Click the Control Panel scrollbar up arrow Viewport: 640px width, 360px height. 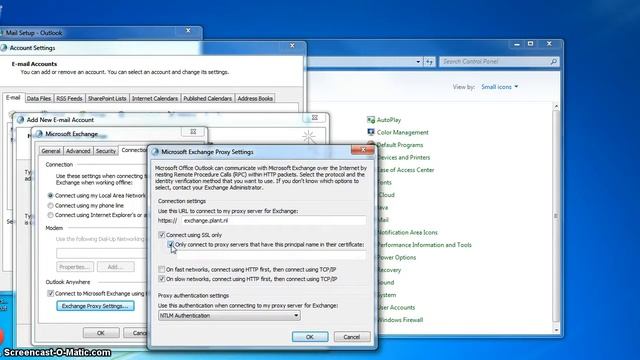point(556,106)
